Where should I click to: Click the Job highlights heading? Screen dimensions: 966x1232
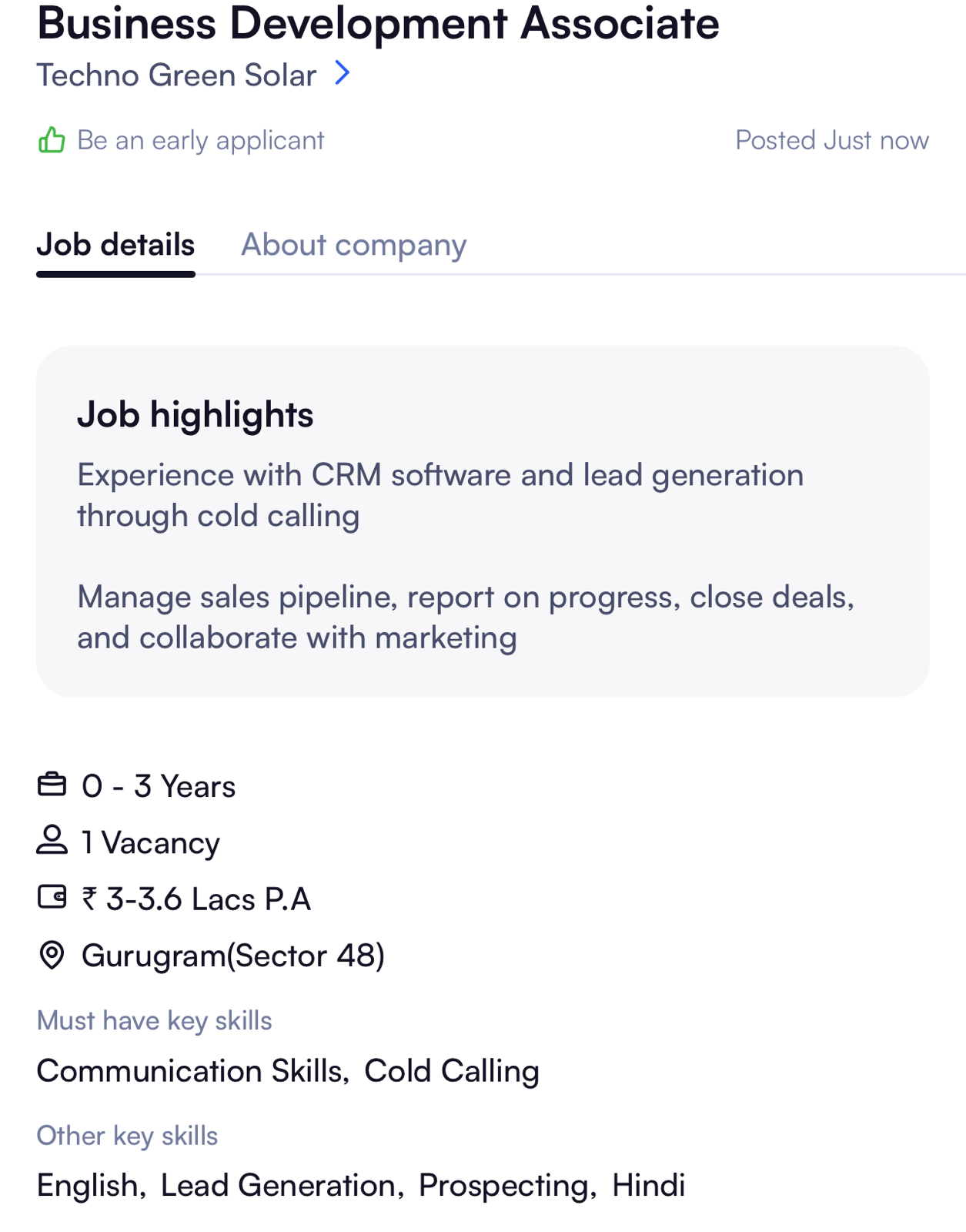pos(195,414)
